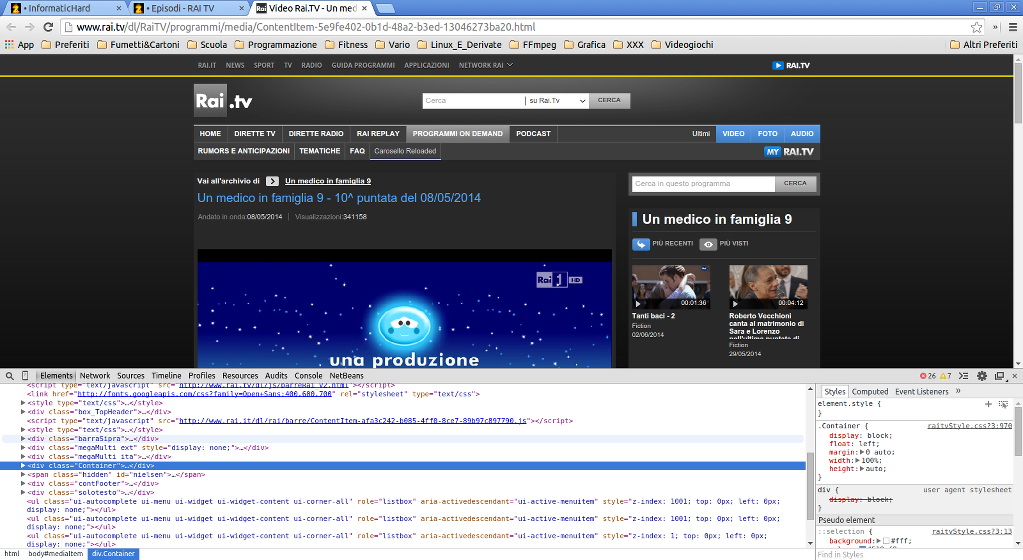Select the AUDIO filter button

click(802, 134)
